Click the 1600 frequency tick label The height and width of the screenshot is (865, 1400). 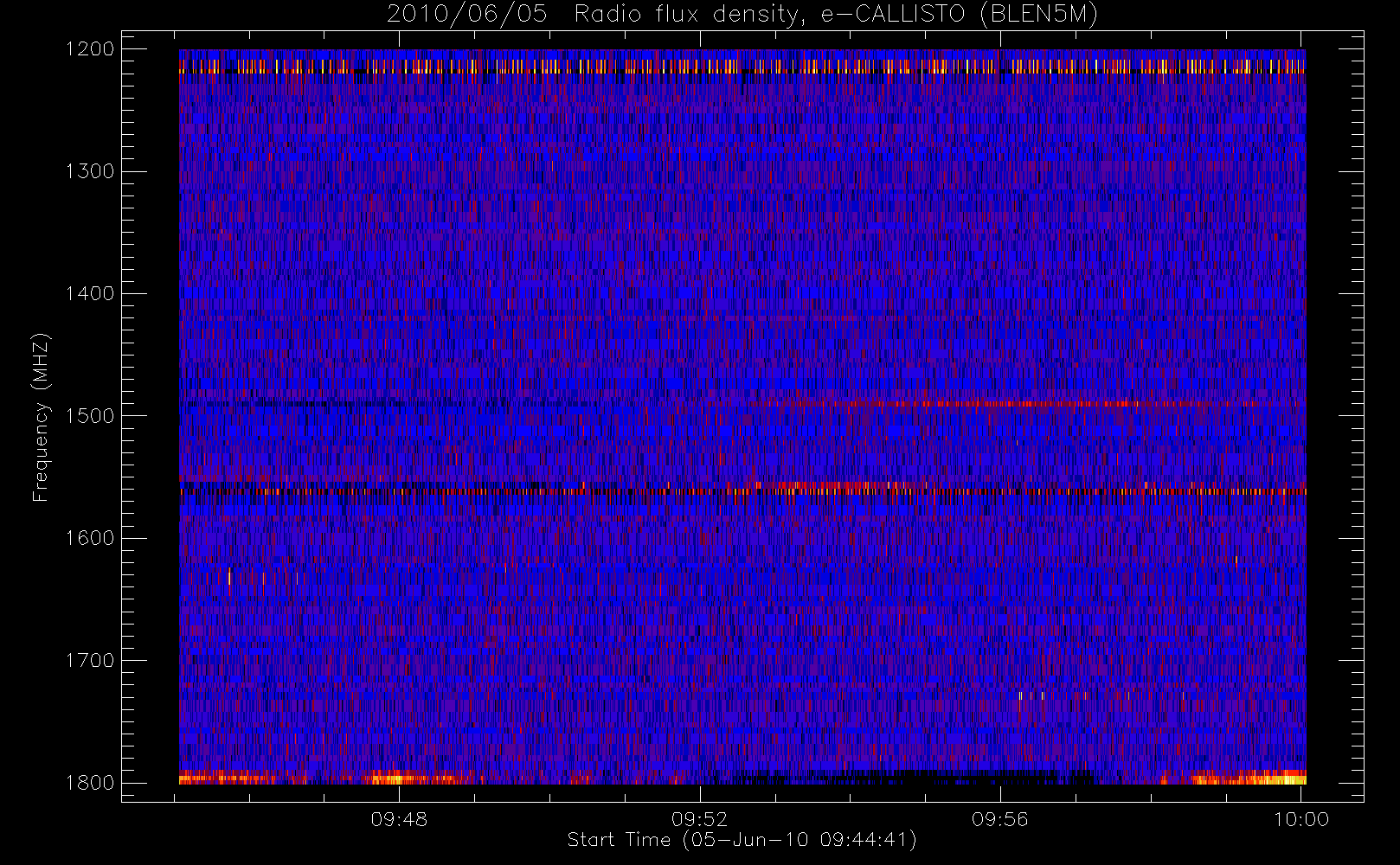point(90,538)
